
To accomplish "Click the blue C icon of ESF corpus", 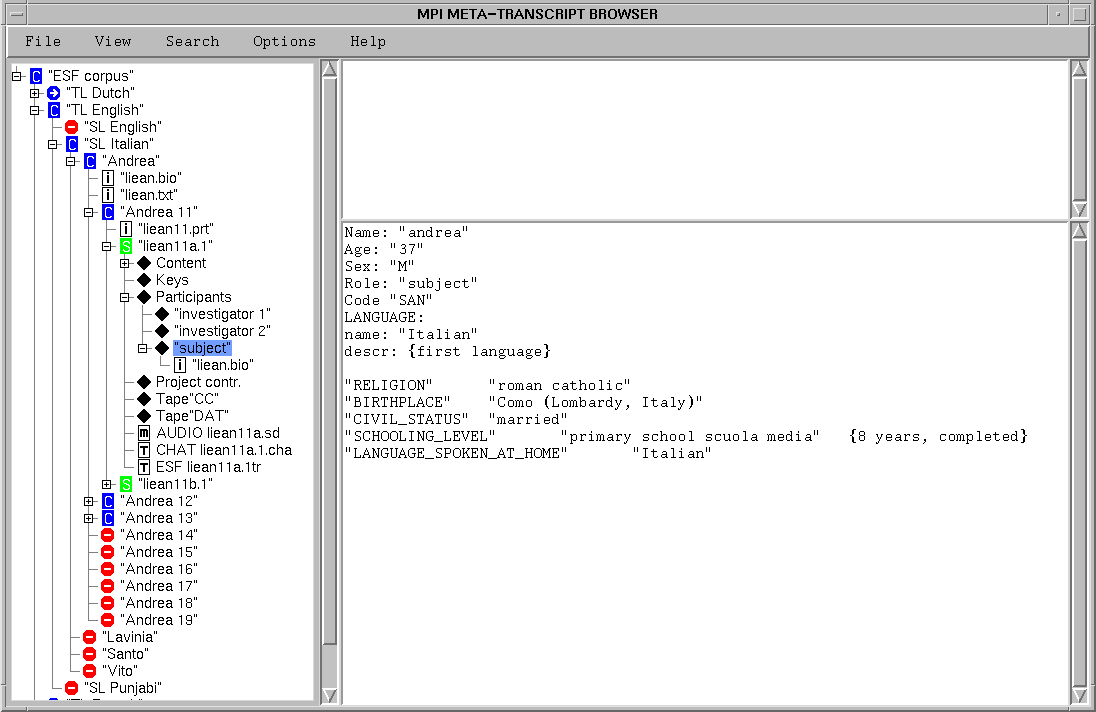I will (36, 76).
